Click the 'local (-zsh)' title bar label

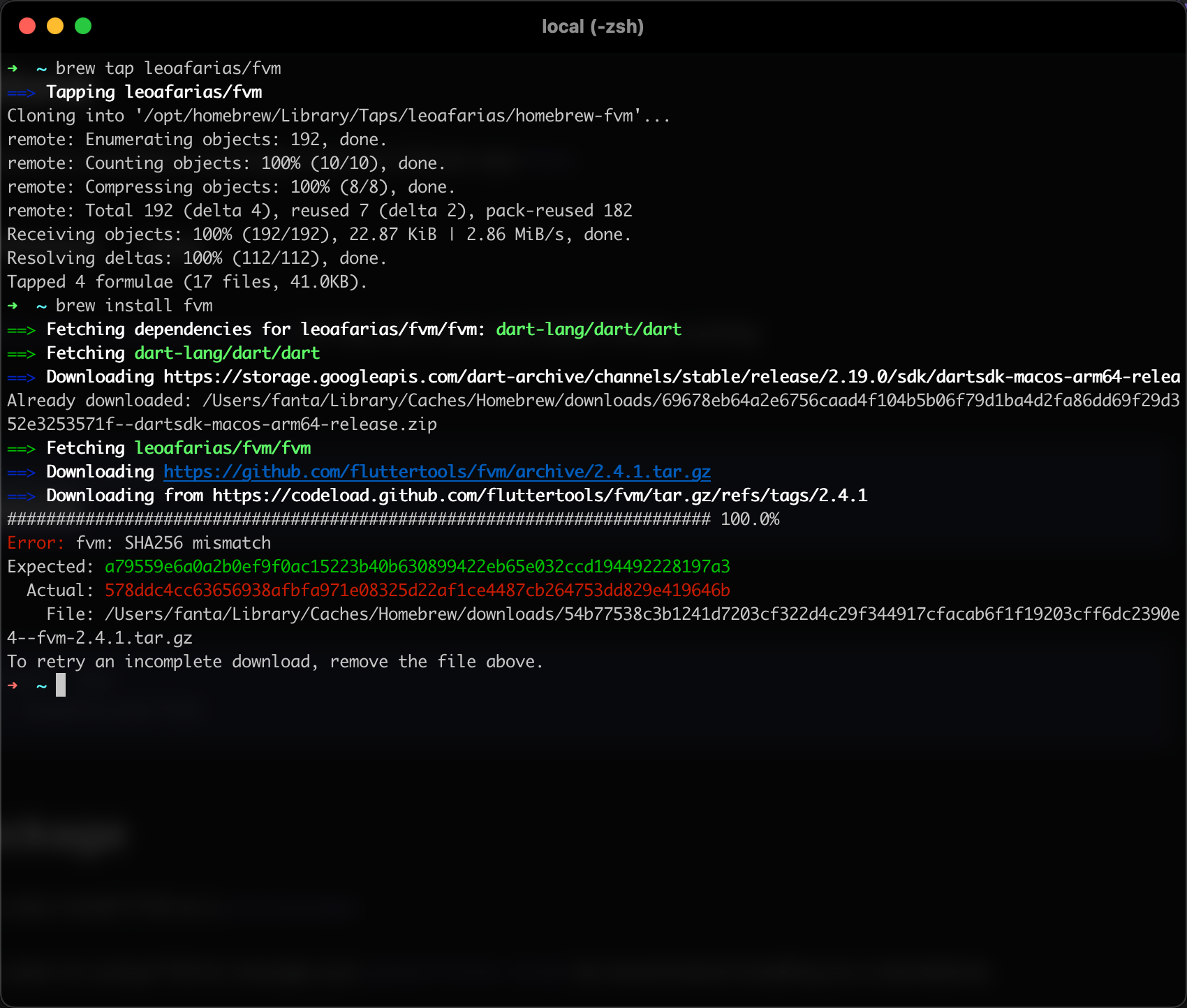[593, 26]
